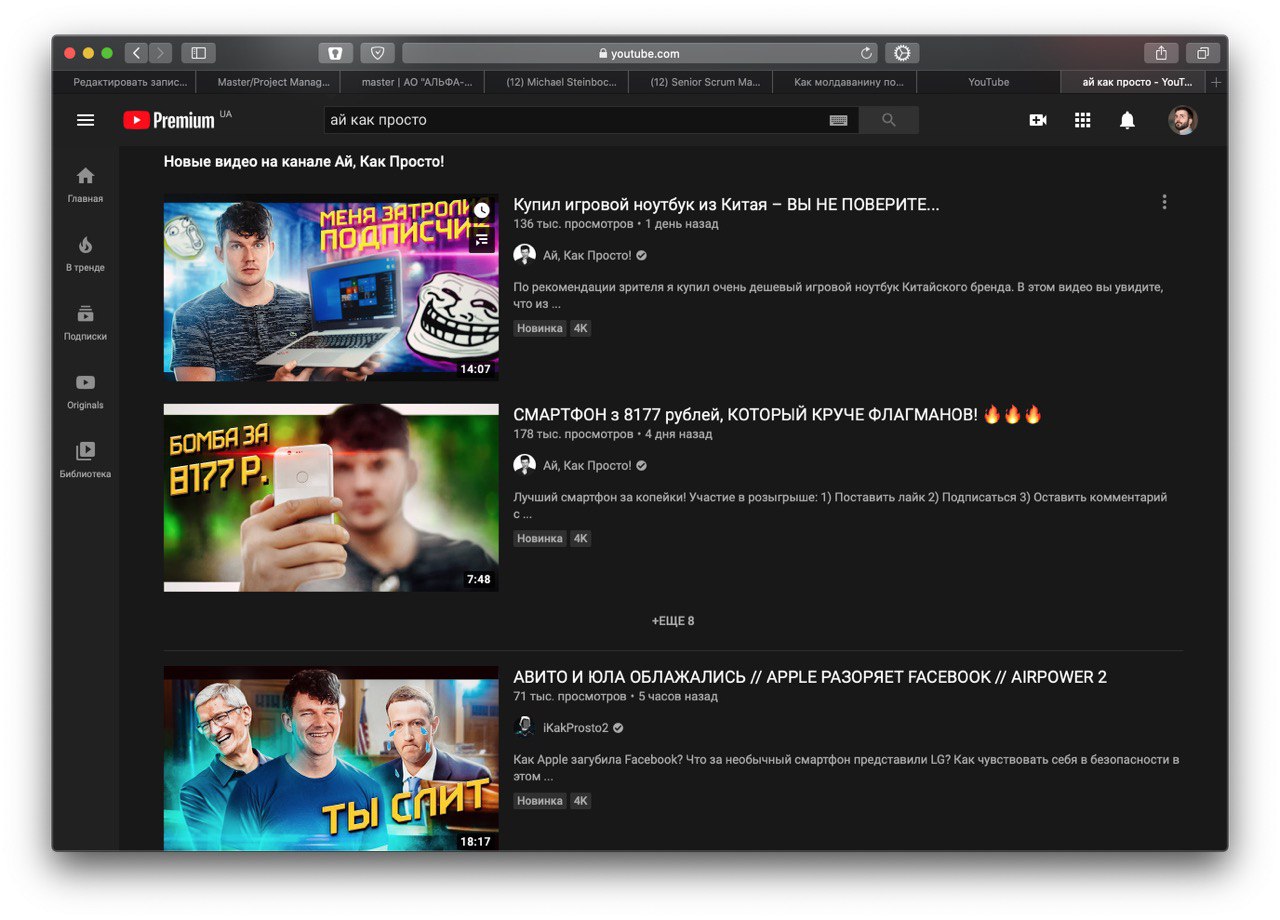Open the Safari share button
This screenshot has width=1280, height=920.
click(1161, 53)
